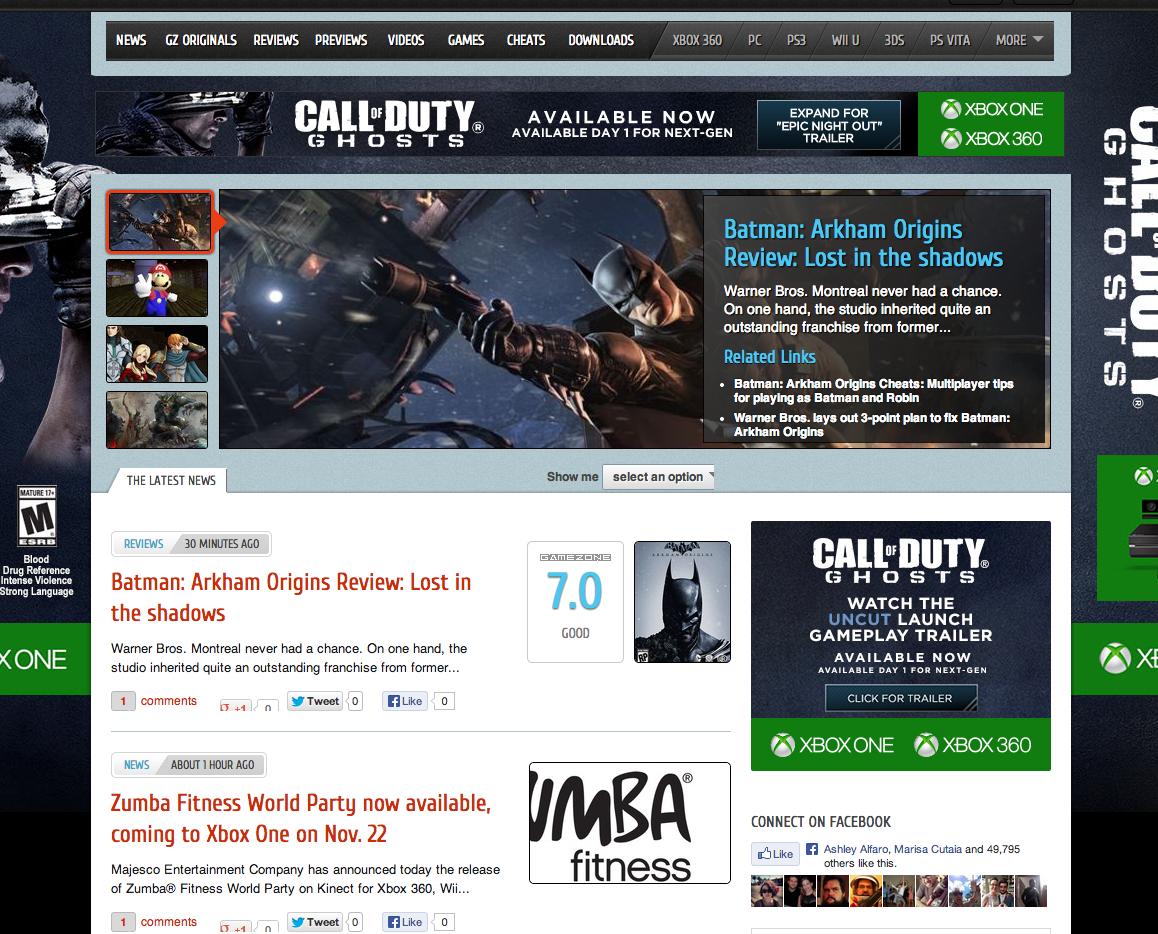
Task: Open the 'select an option' dropdown
Action: click(658, 477)
